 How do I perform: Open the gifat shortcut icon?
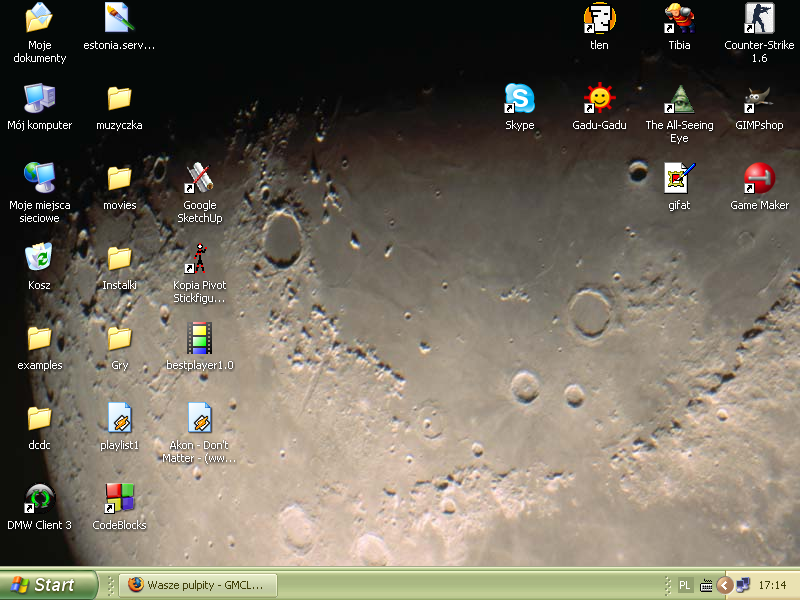tap(679, 179)
